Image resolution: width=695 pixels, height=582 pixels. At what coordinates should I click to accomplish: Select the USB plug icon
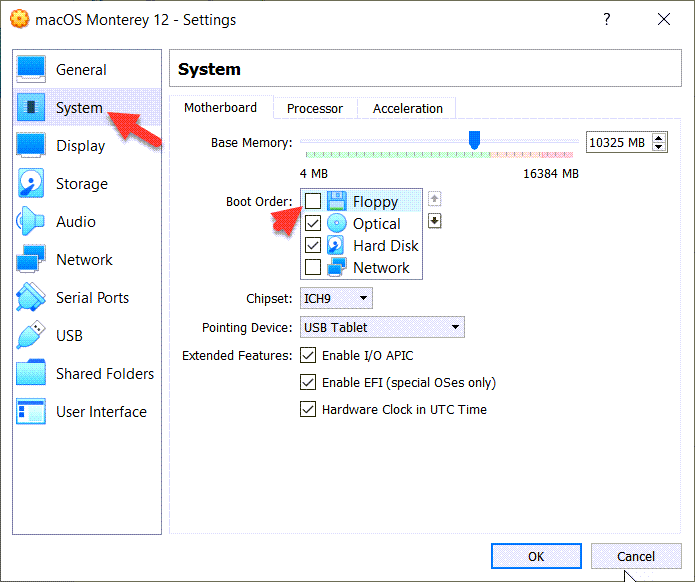[31, 336]
